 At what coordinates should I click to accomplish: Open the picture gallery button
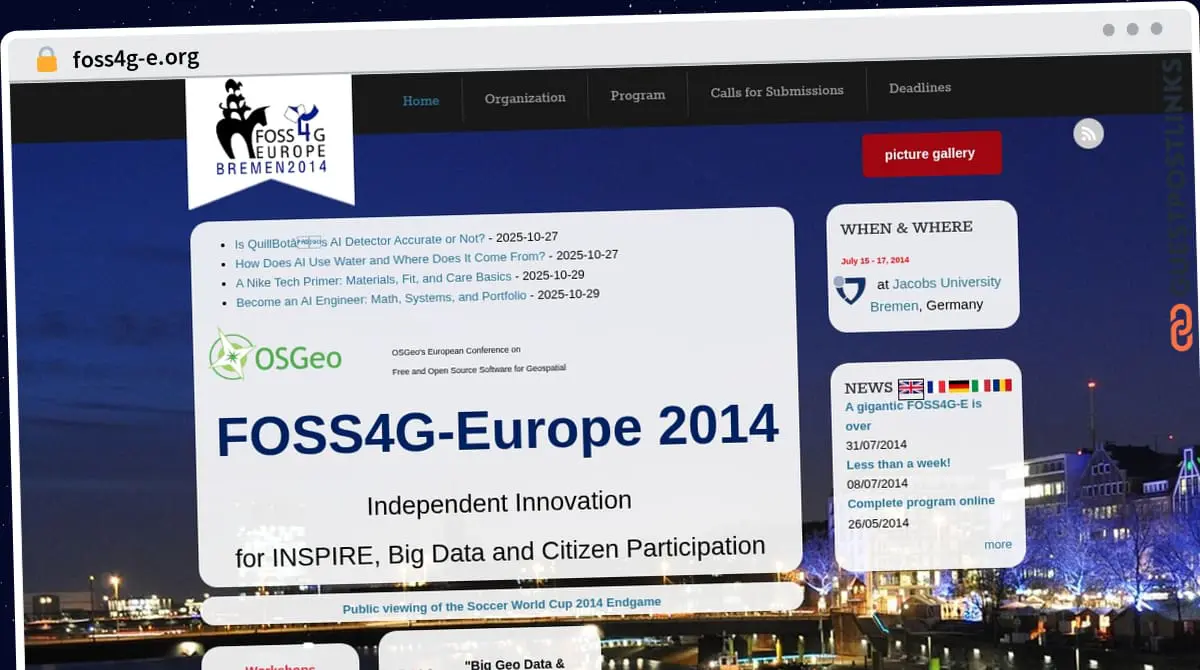coord(930,154)
